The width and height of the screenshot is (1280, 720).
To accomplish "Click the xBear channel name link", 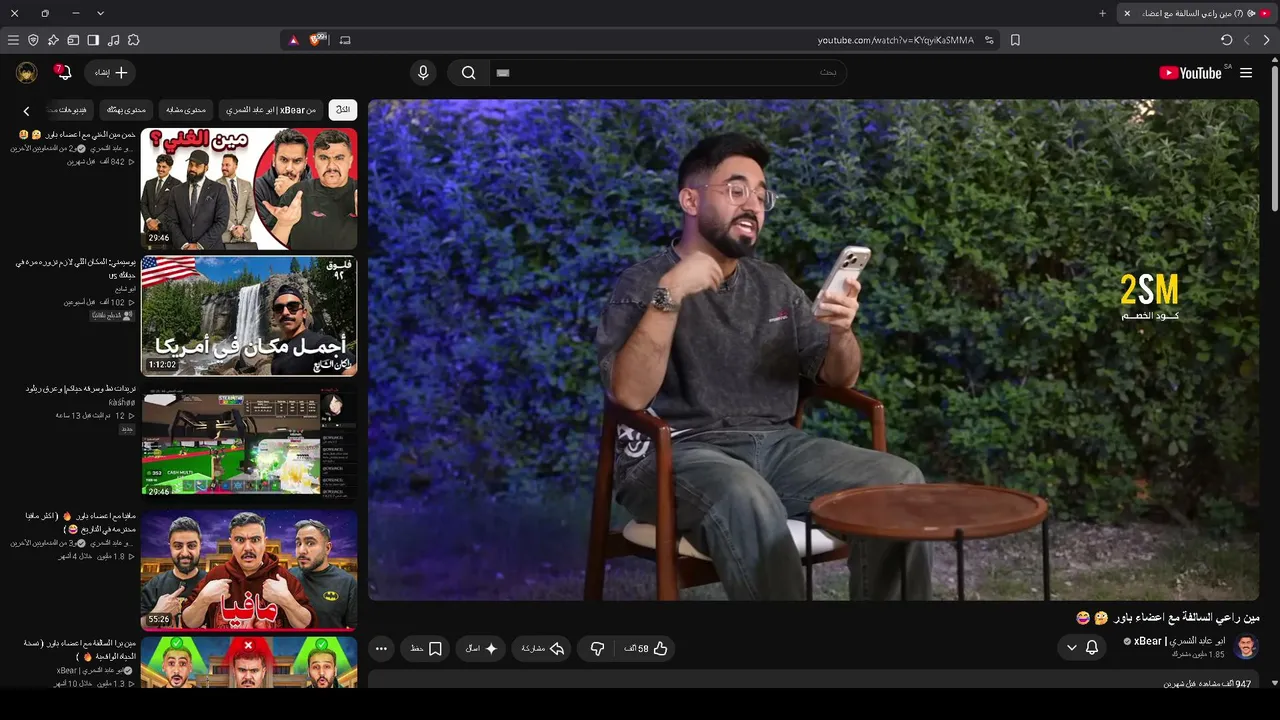I will pyautogui.click(x=1179, y=641).
